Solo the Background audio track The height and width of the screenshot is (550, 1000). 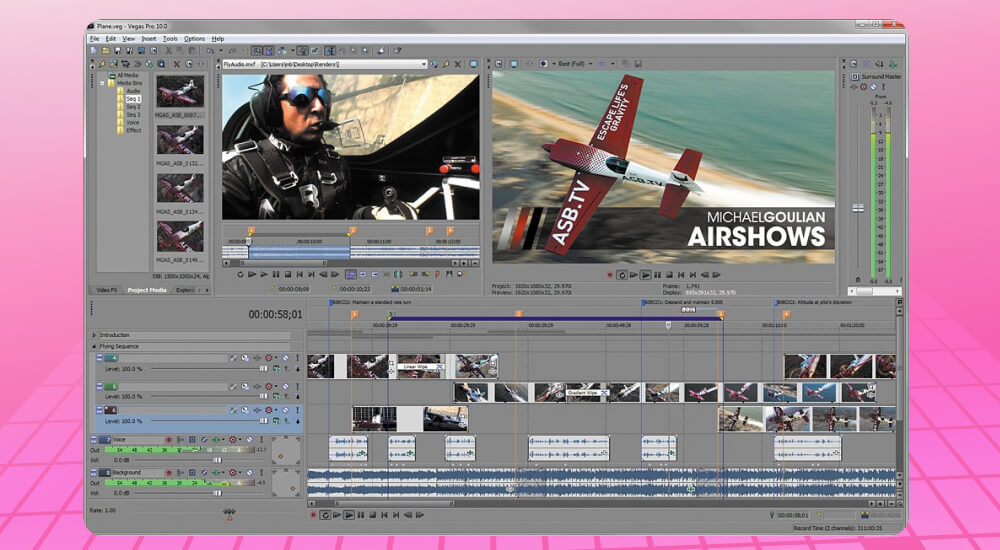pos(261,473)
